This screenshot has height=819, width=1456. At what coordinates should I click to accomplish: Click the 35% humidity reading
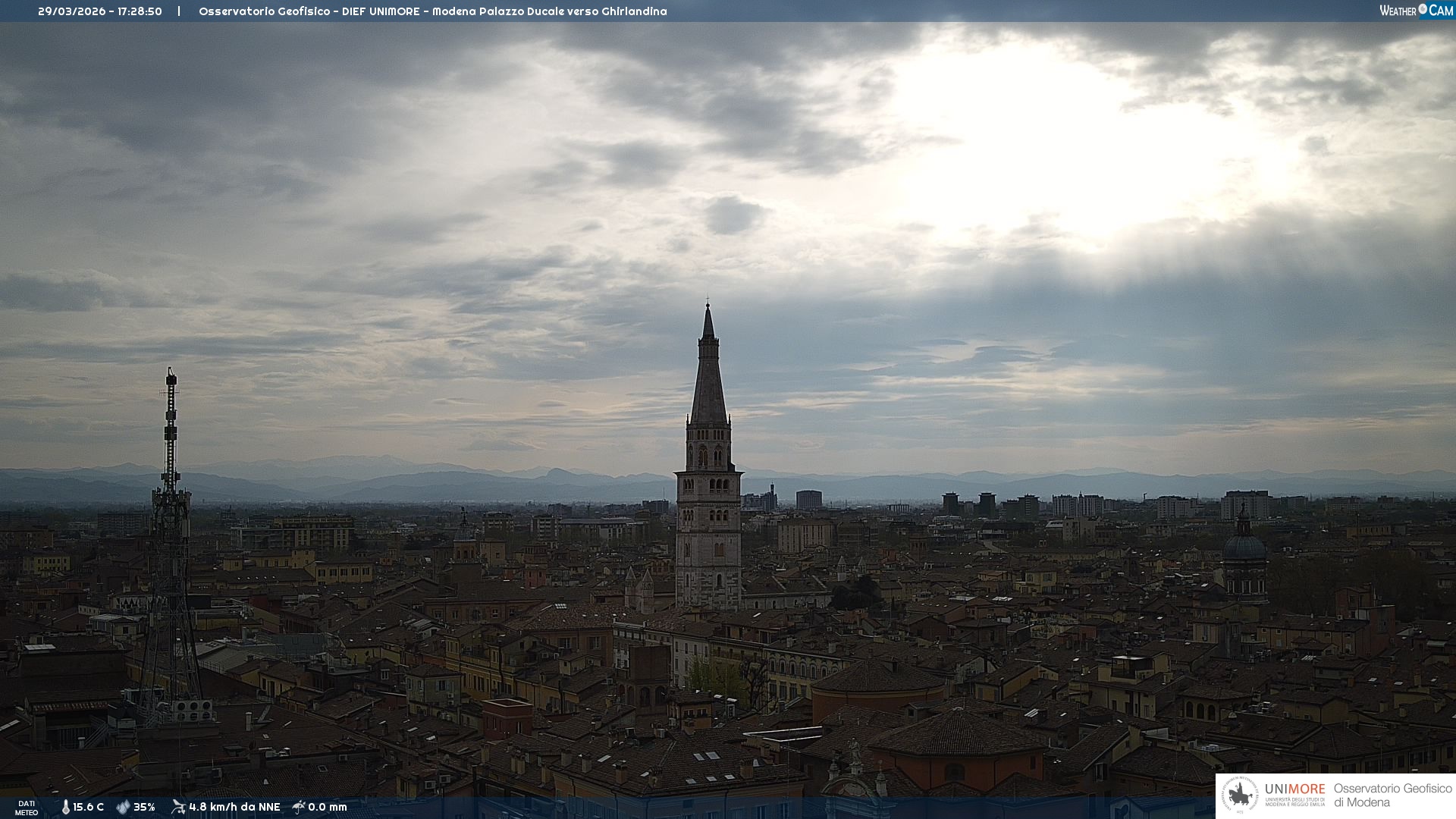tap(144, 807)
